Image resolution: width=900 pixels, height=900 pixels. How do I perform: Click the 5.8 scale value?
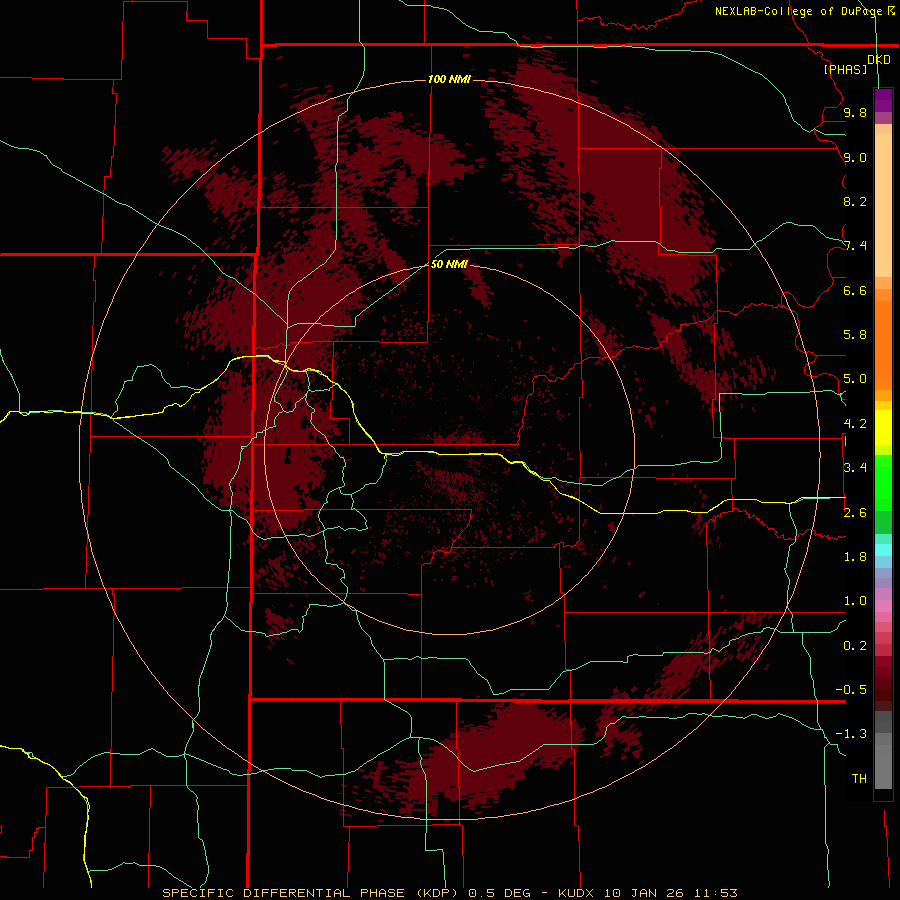855,335
